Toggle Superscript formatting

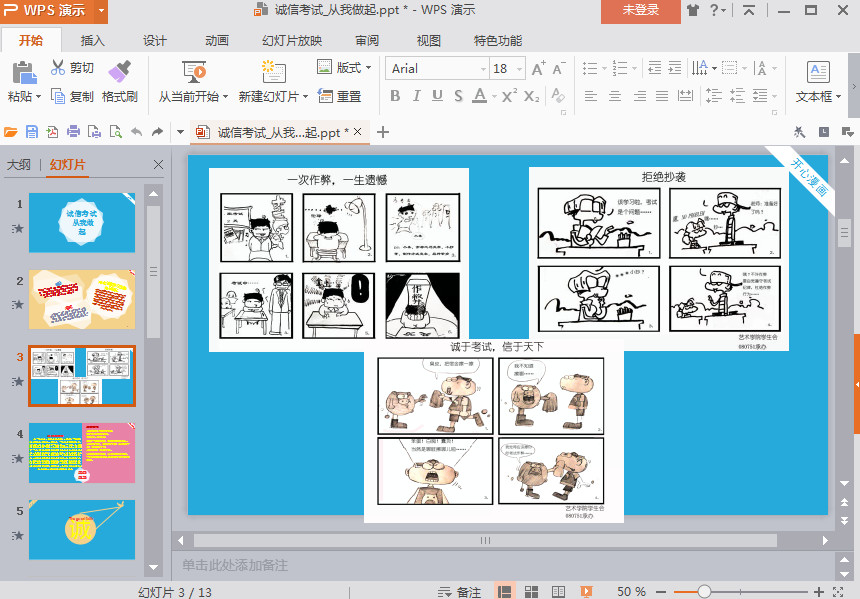(x=509, y=96)
